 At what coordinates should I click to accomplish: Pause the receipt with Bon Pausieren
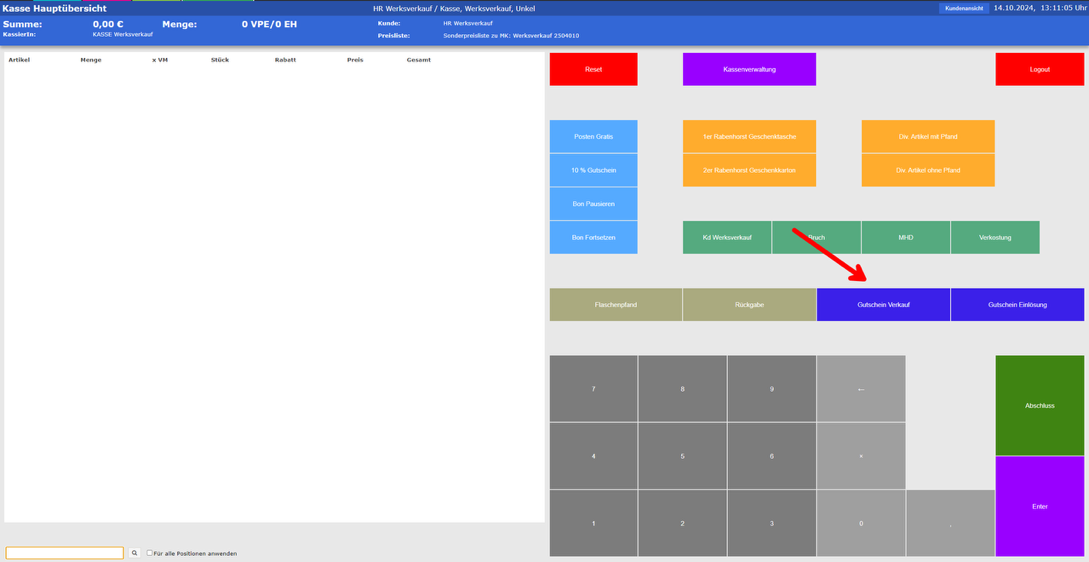593,204
